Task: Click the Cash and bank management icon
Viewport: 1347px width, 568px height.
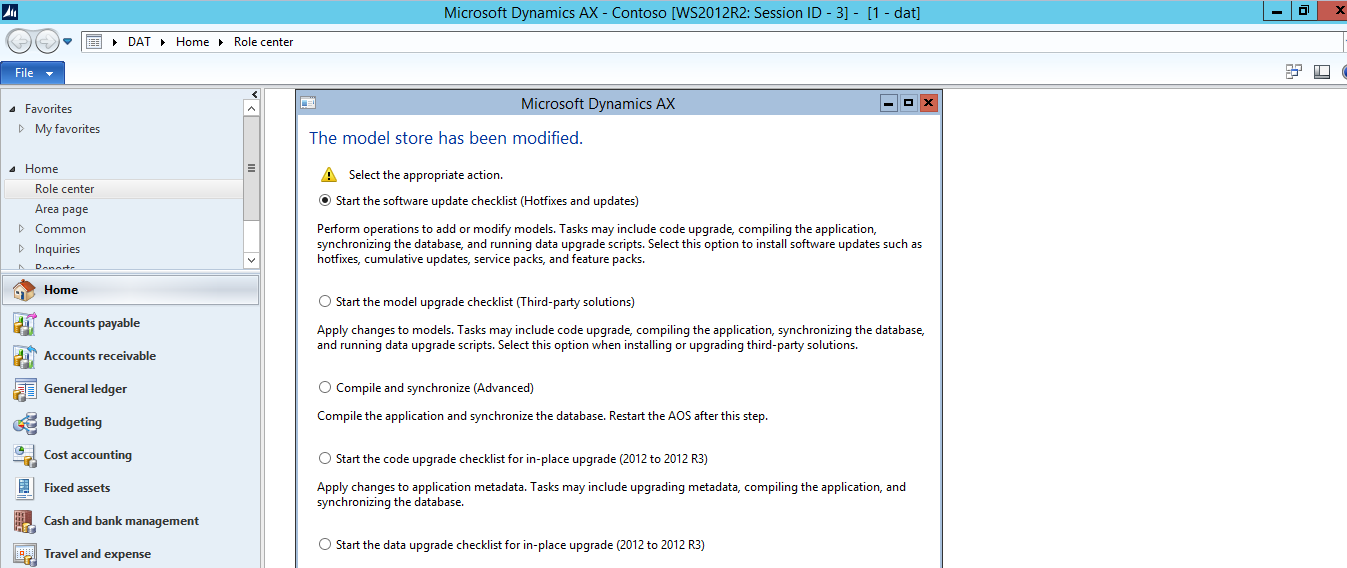Action: click(x=24, y=521)
